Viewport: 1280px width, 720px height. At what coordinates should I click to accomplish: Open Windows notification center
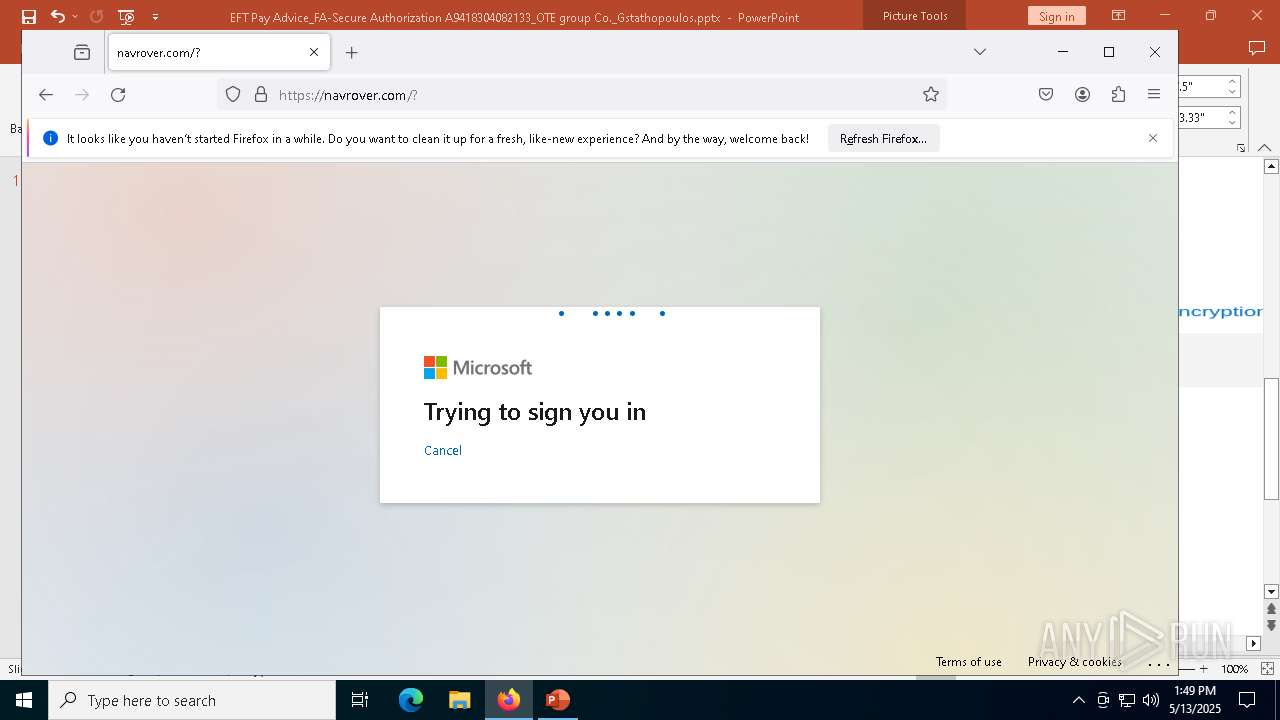[1248, 700]
